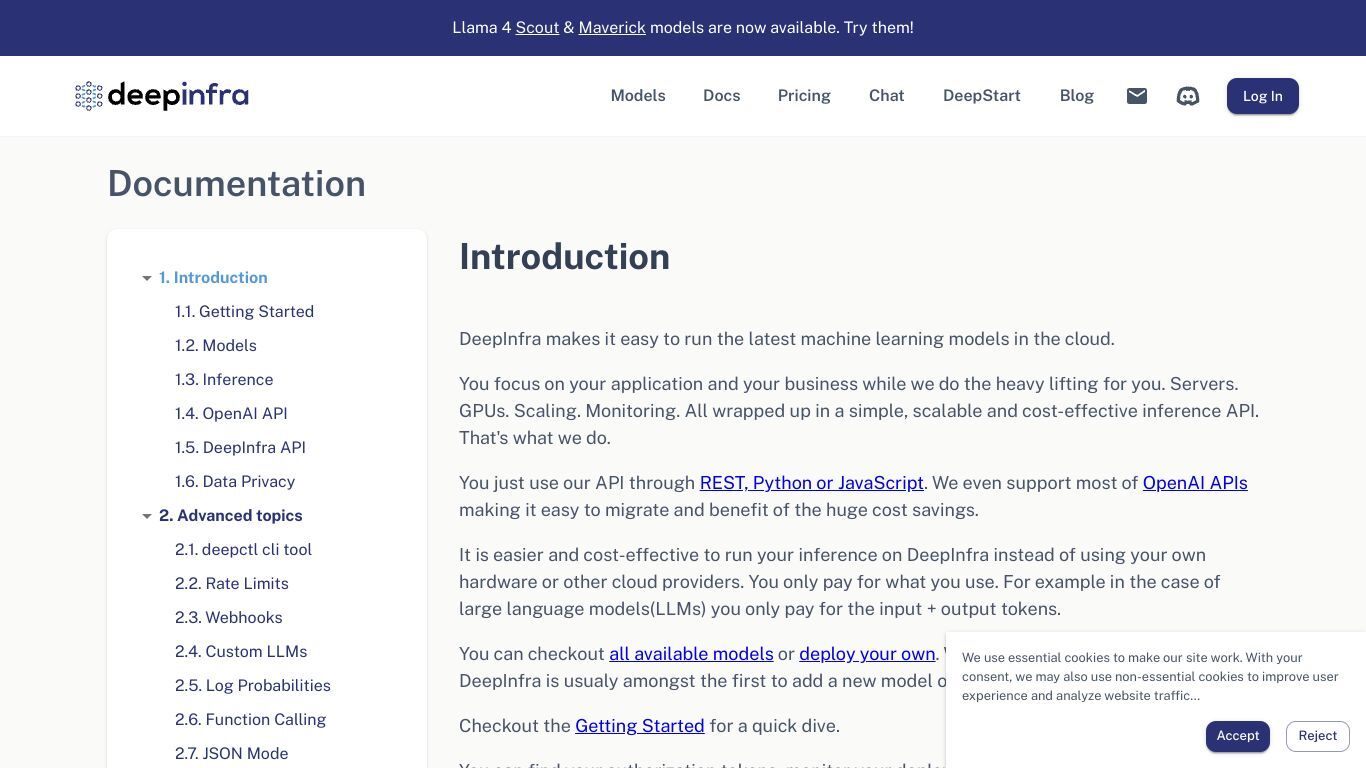Select 1.6. Data Privacy in sidebar
Image resolution: width=1366 pixels, height=768 pixels.
pos(235,482)
